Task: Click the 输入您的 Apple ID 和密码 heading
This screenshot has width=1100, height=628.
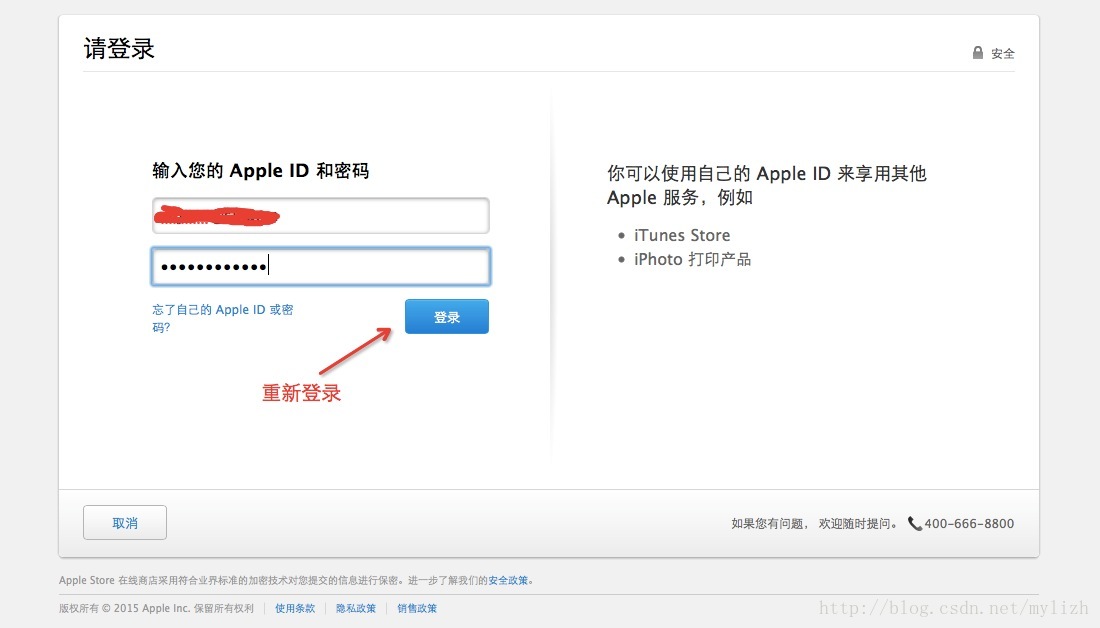Action: tap(260, 171)
